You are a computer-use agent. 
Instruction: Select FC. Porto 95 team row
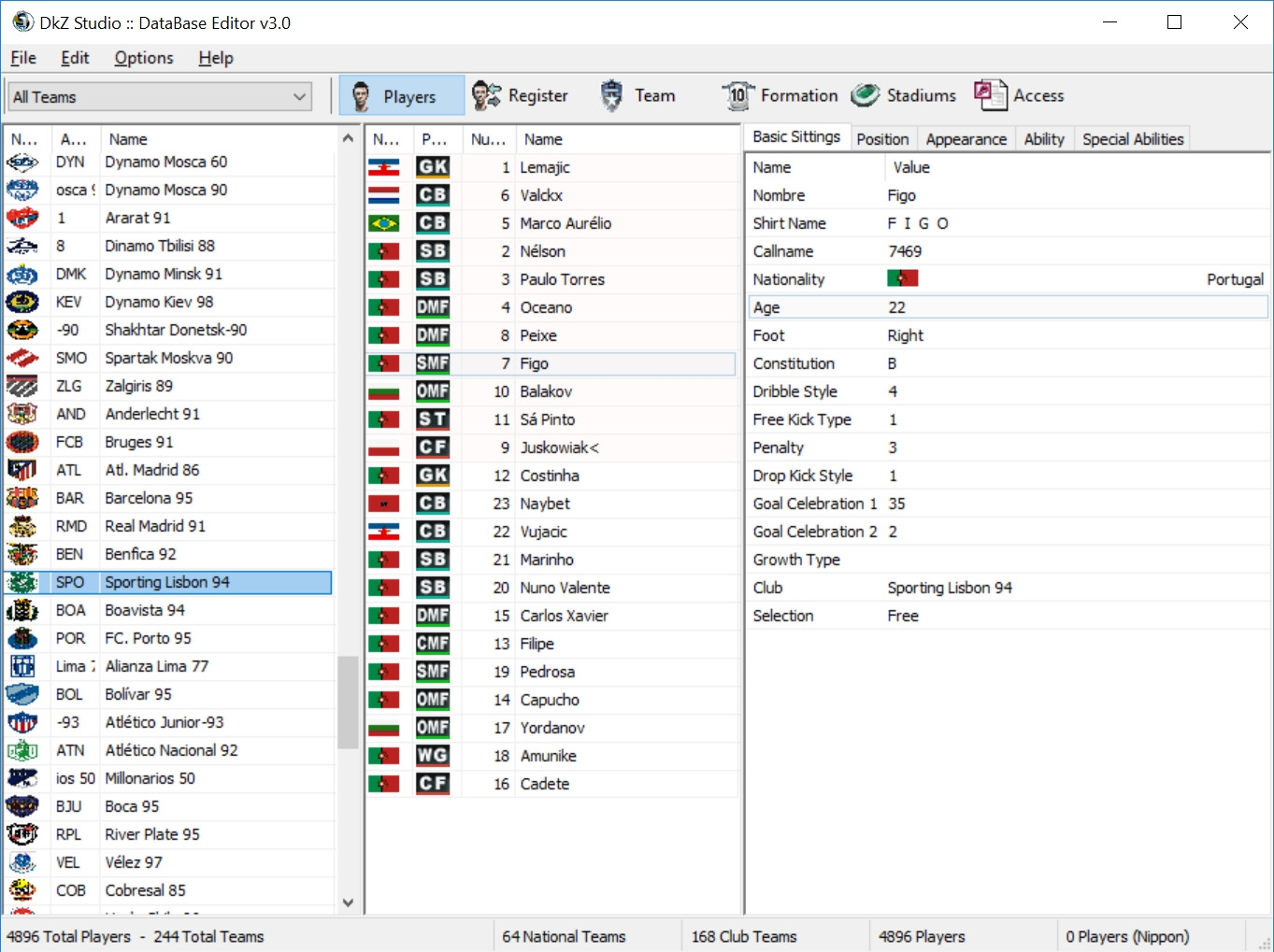(x=168, y=638)
